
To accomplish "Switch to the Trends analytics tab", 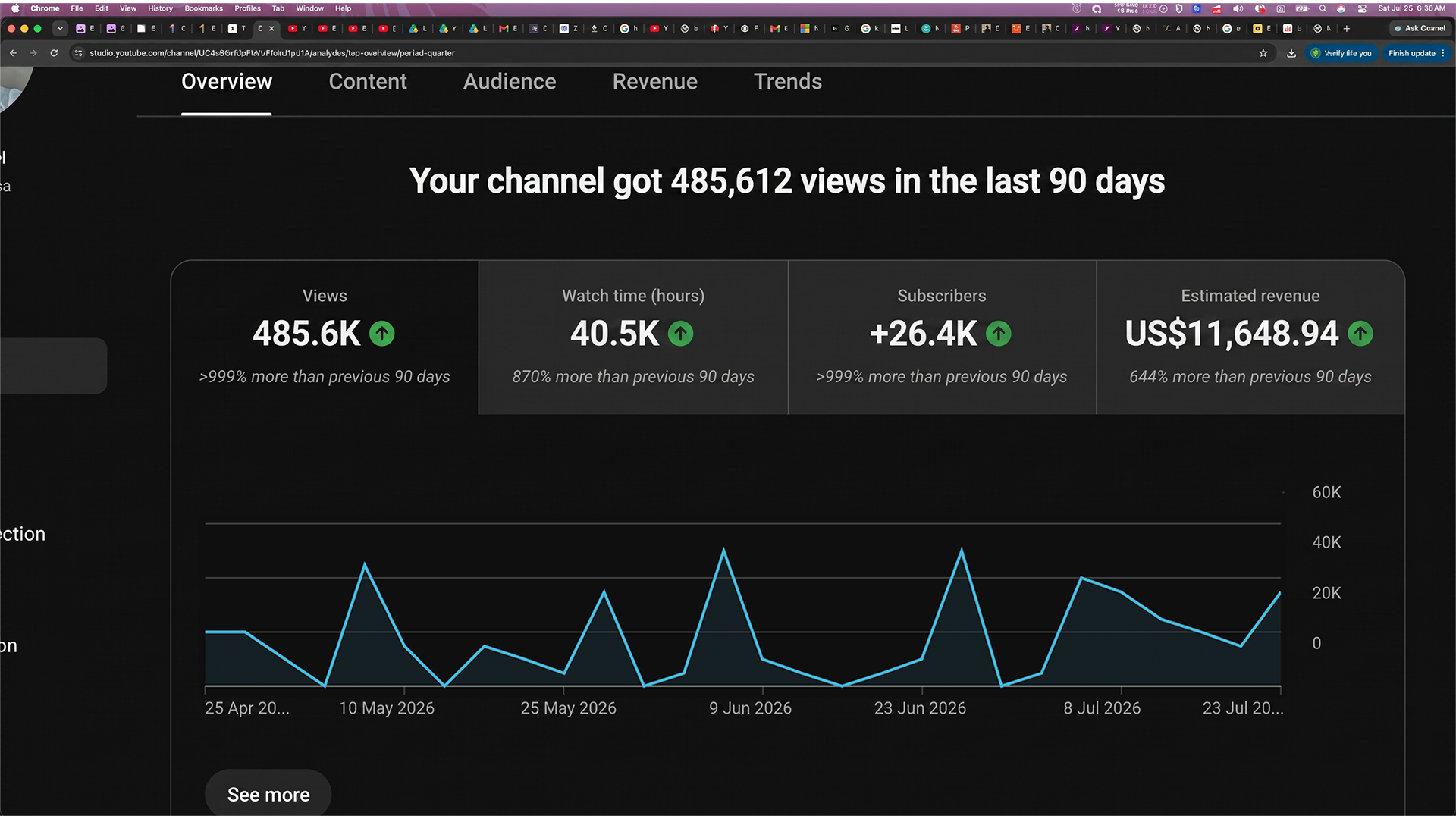I will click(788, 82).
